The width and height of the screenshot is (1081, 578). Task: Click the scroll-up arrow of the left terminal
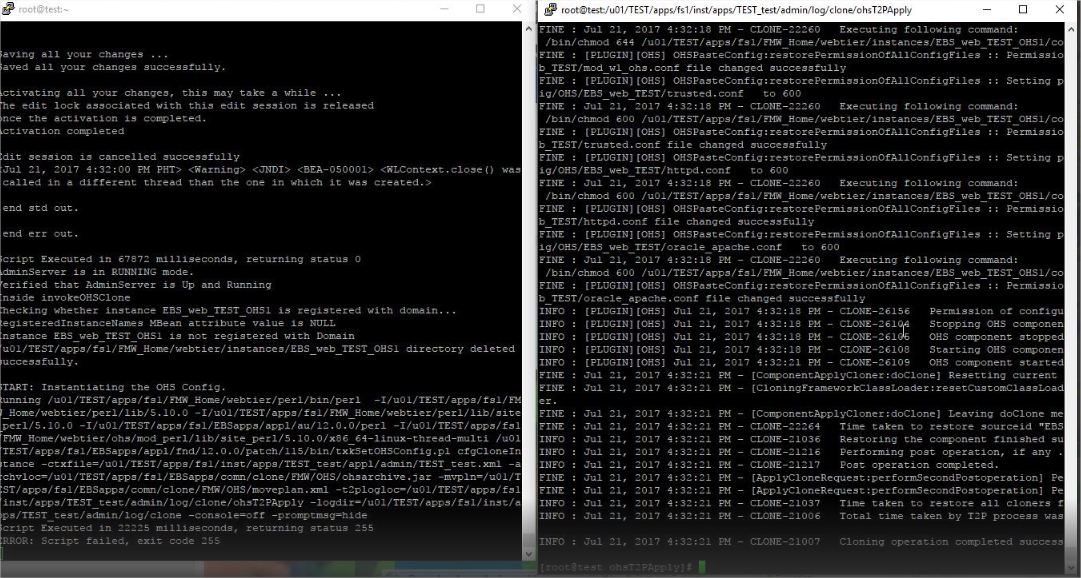click(530, 27)
